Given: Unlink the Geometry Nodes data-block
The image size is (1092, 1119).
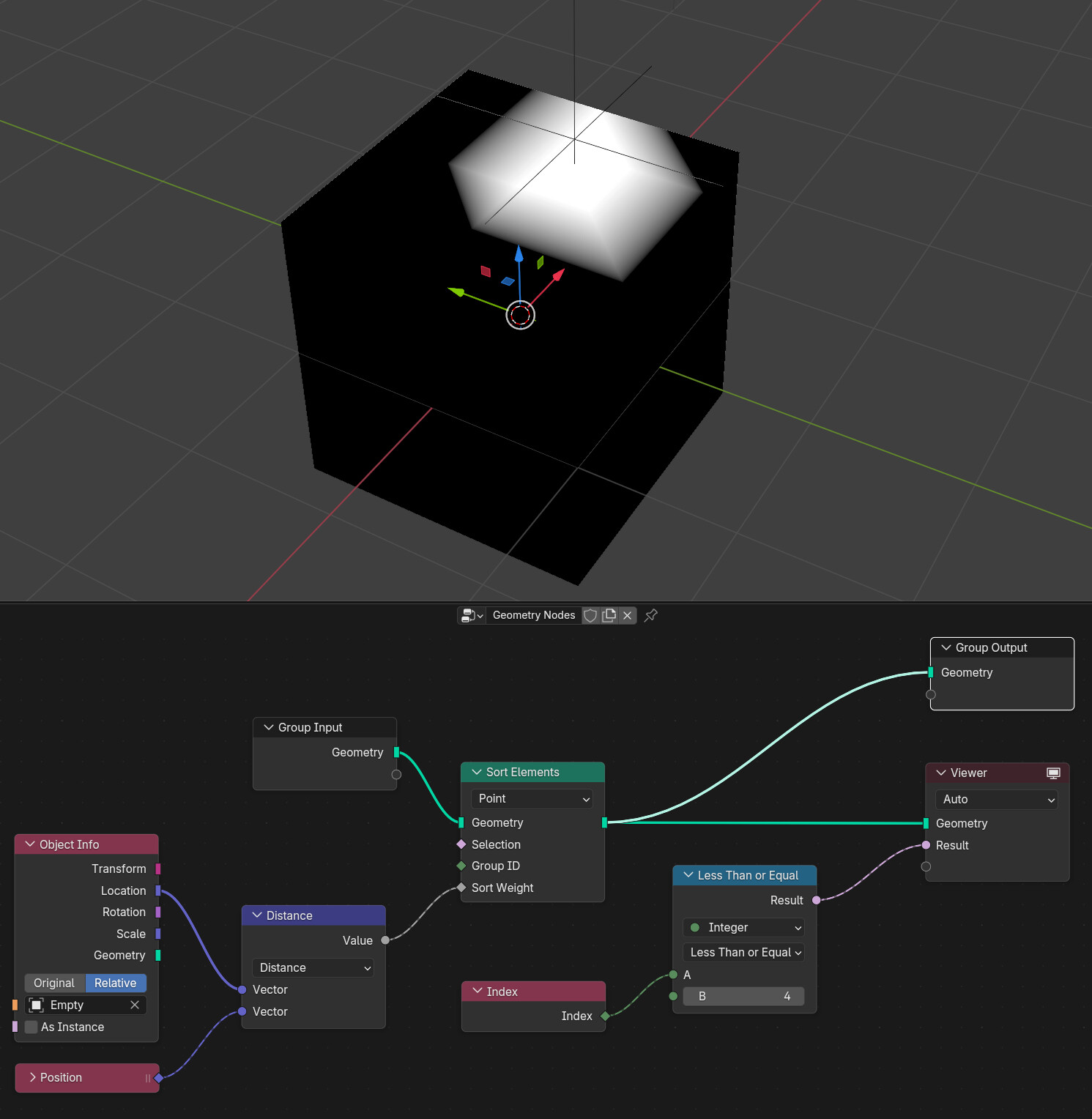Looking at the screenshot, I should (x=628, y=615).
